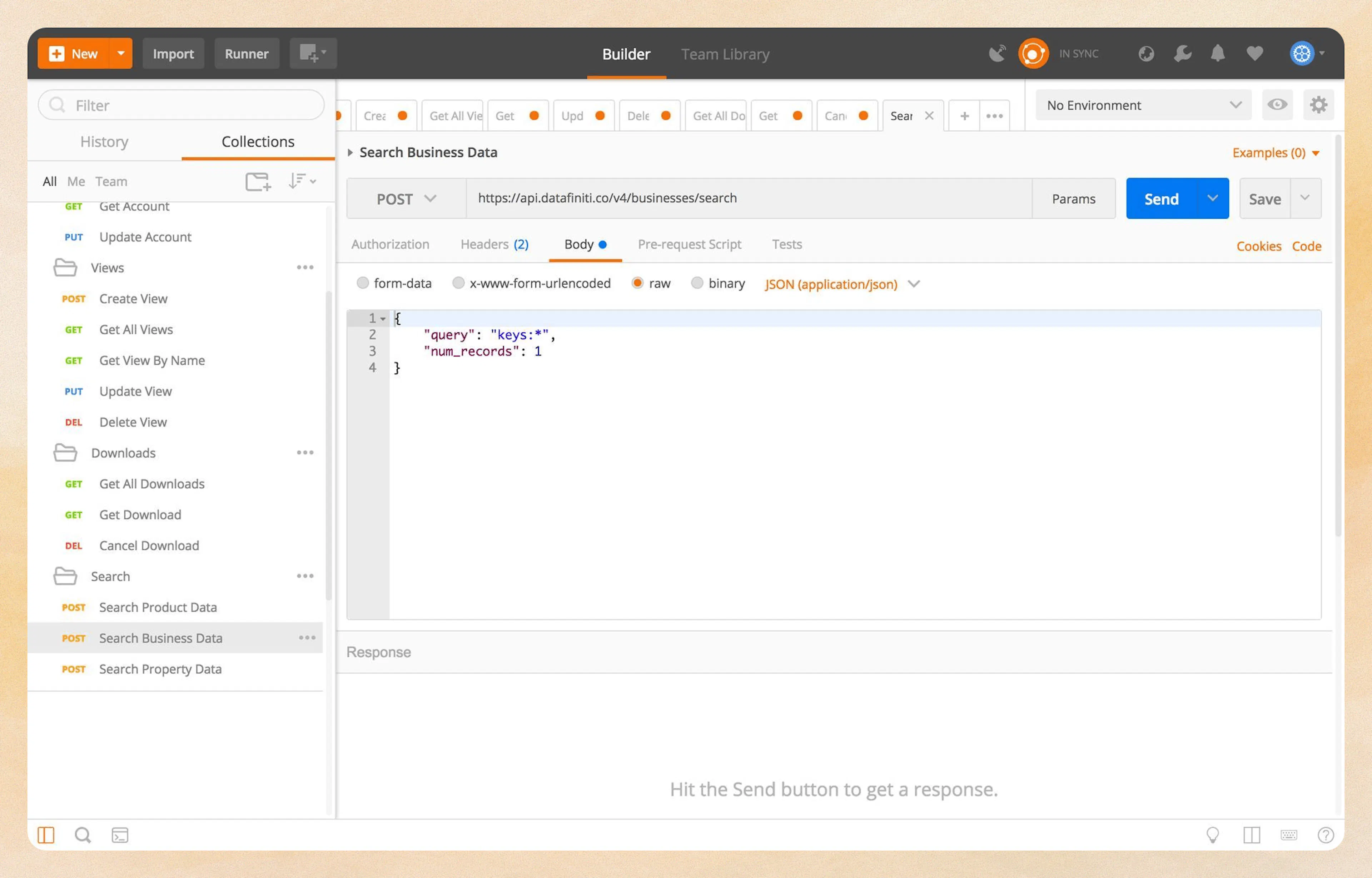Open the POST method dropdown
The image size is (1372, 878).
coord(406,198)
